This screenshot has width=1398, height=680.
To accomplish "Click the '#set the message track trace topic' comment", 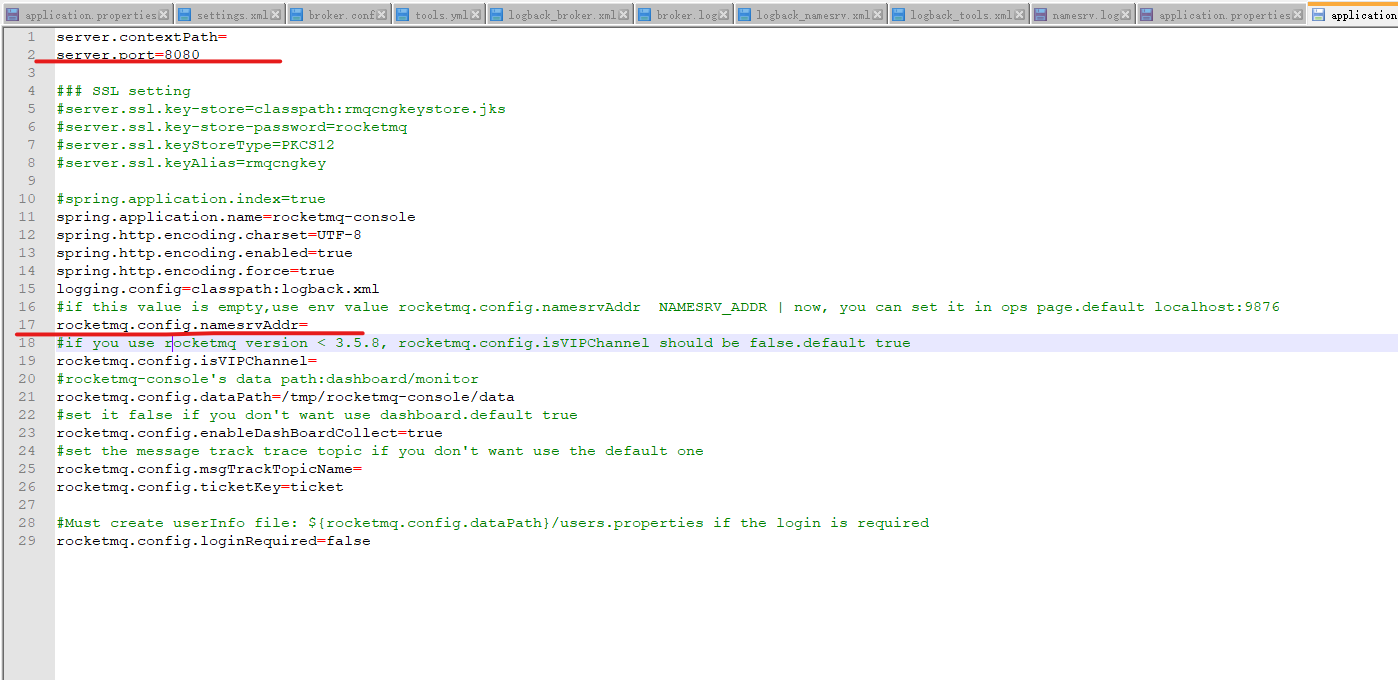I will (x=380, y=451).
